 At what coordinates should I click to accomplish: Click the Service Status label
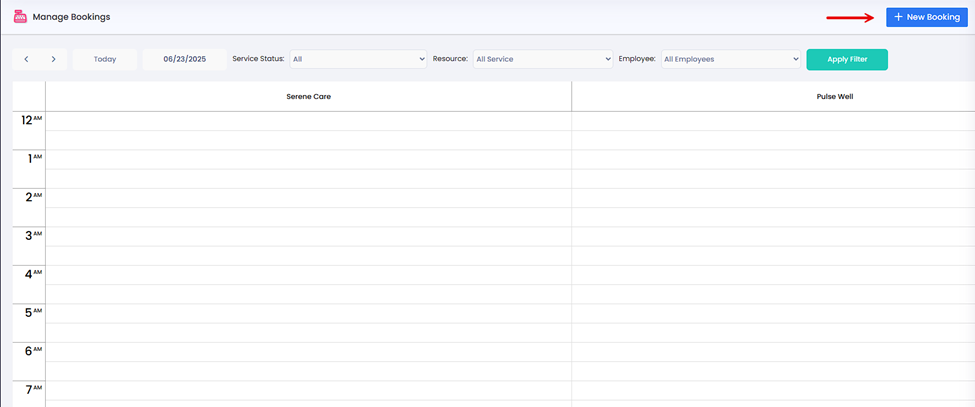[x=258, y=59]
